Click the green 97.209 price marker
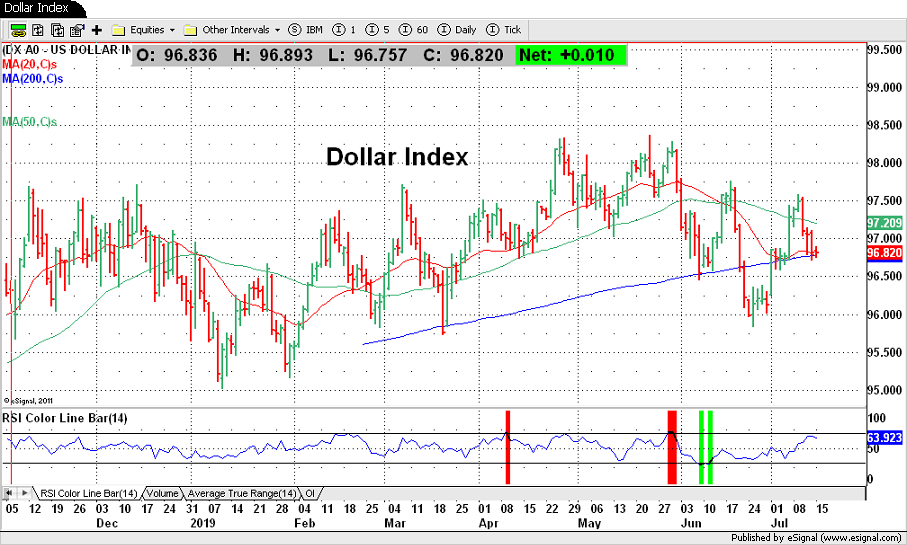This screenshot has width=907, height=545. tap(884, 223)
